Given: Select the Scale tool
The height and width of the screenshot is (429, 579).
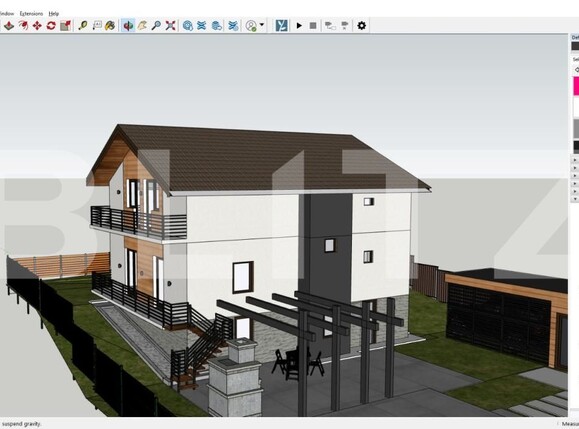Looking at the screenshot, I should coord(65,25).
